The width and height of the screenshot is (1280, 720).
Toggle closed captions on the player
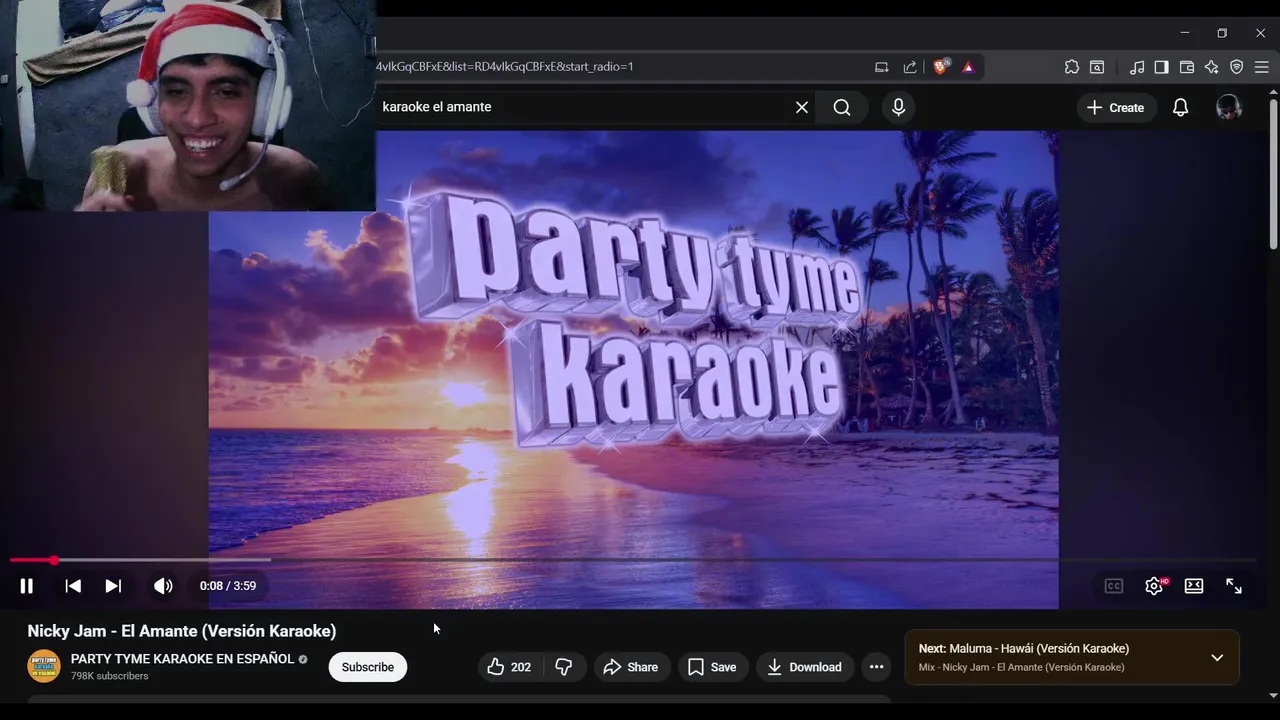point(1114,586)
